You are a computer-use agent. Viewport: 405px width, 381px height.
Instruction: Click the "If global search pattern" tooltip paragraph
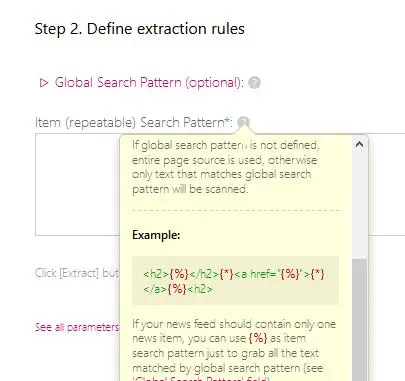[225, 167]
